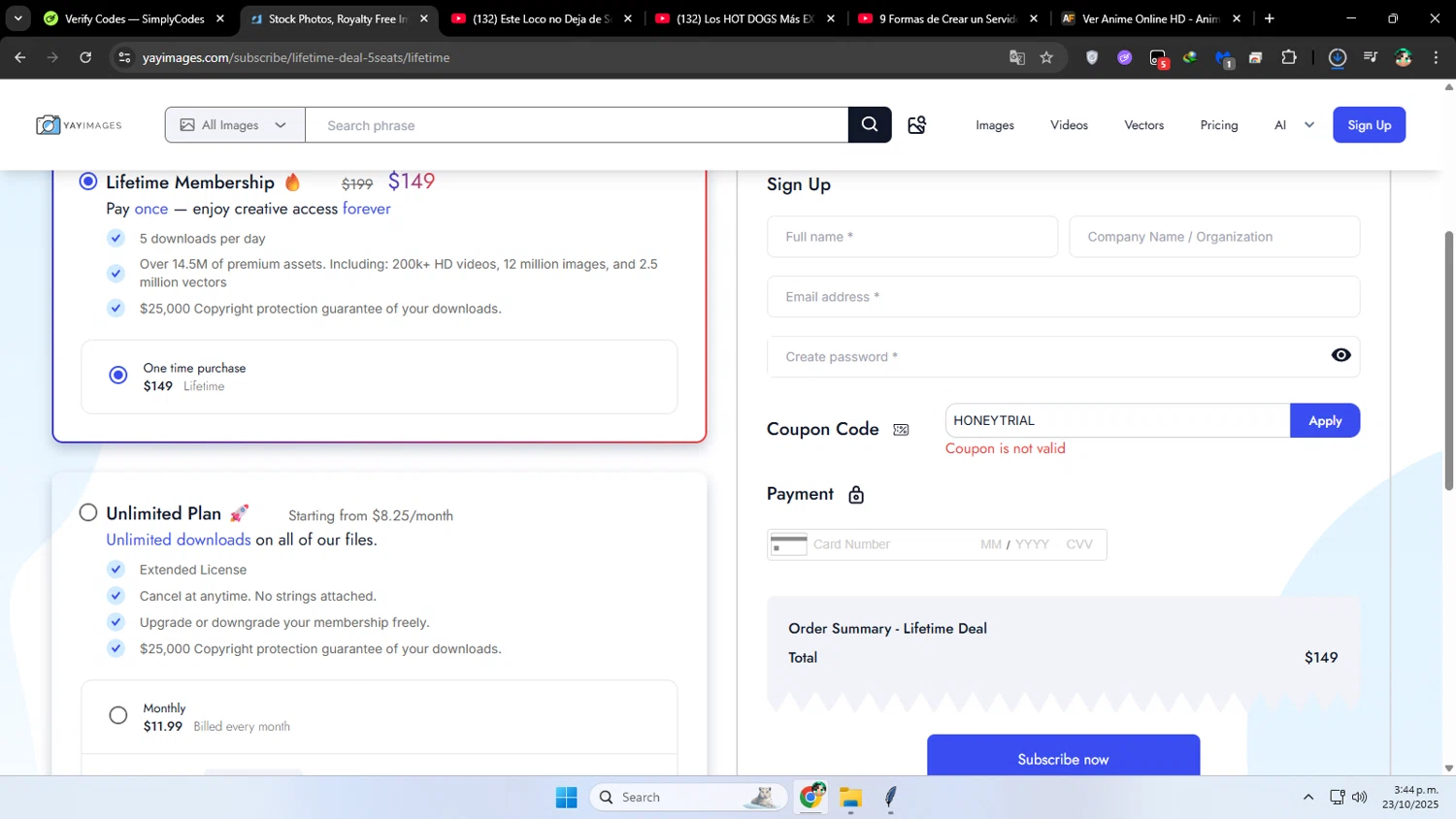Click the coupon ticket icon

901,430
